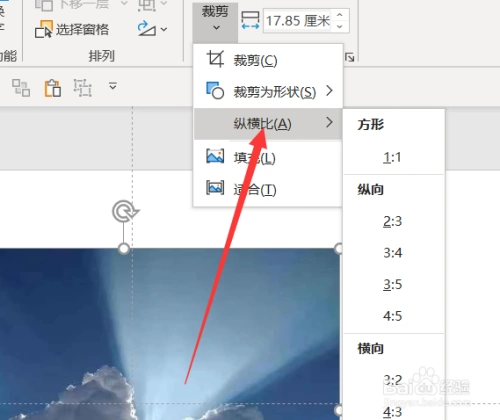Click the width field 17.85 厘米
500x420 pixels.
click(x=298, y=21)
